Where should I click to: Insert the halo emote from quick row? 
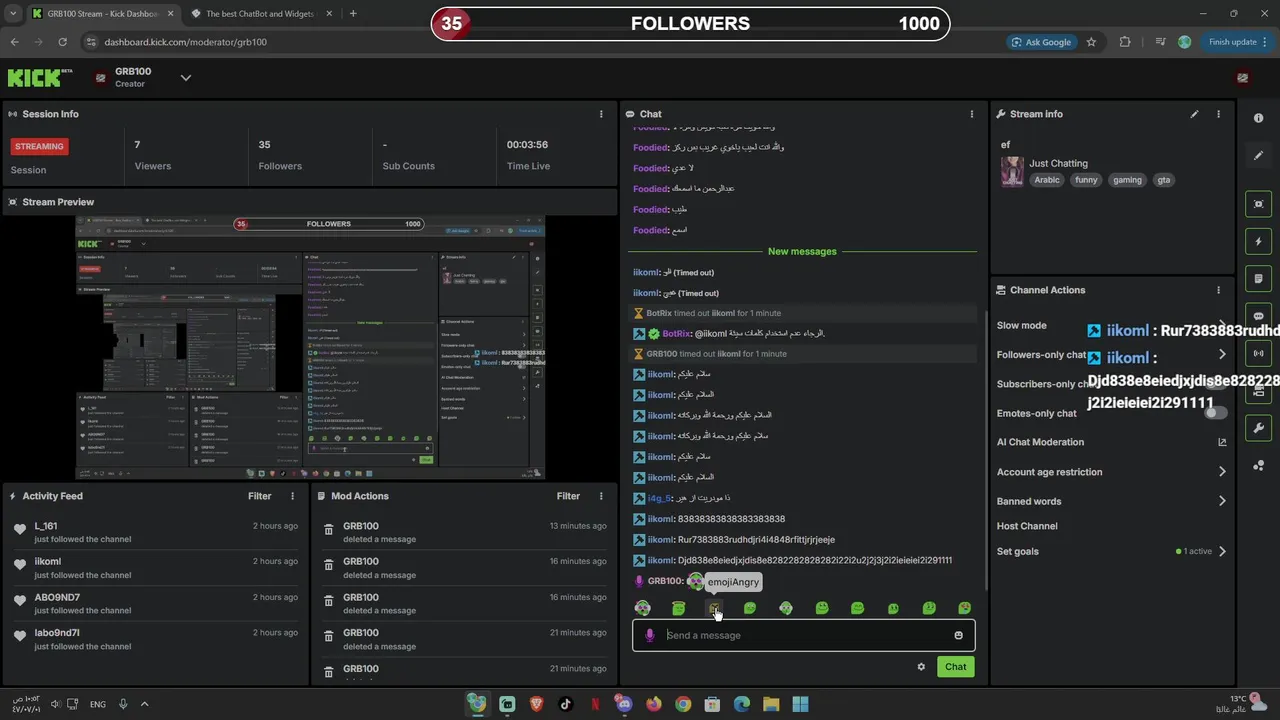[x=678, y=608]
